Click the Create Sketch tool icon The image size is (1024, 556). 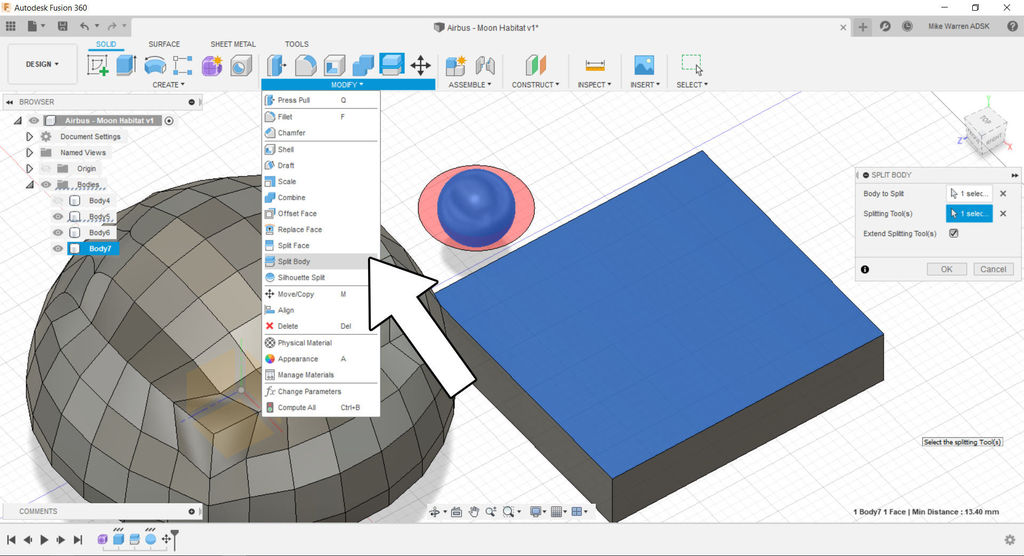pyautogui.click(x=98, y=65)
